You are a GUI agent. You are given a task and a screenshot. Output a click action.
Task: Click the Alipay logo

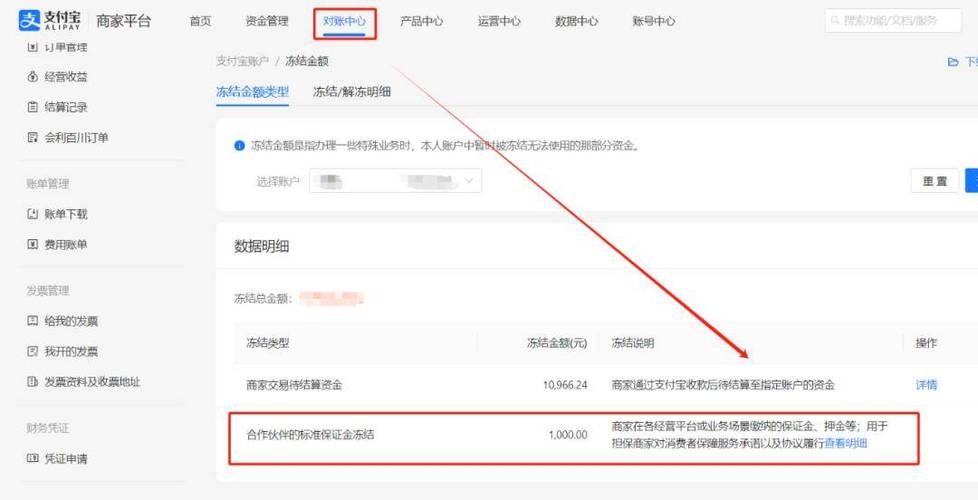click(49, 21)
